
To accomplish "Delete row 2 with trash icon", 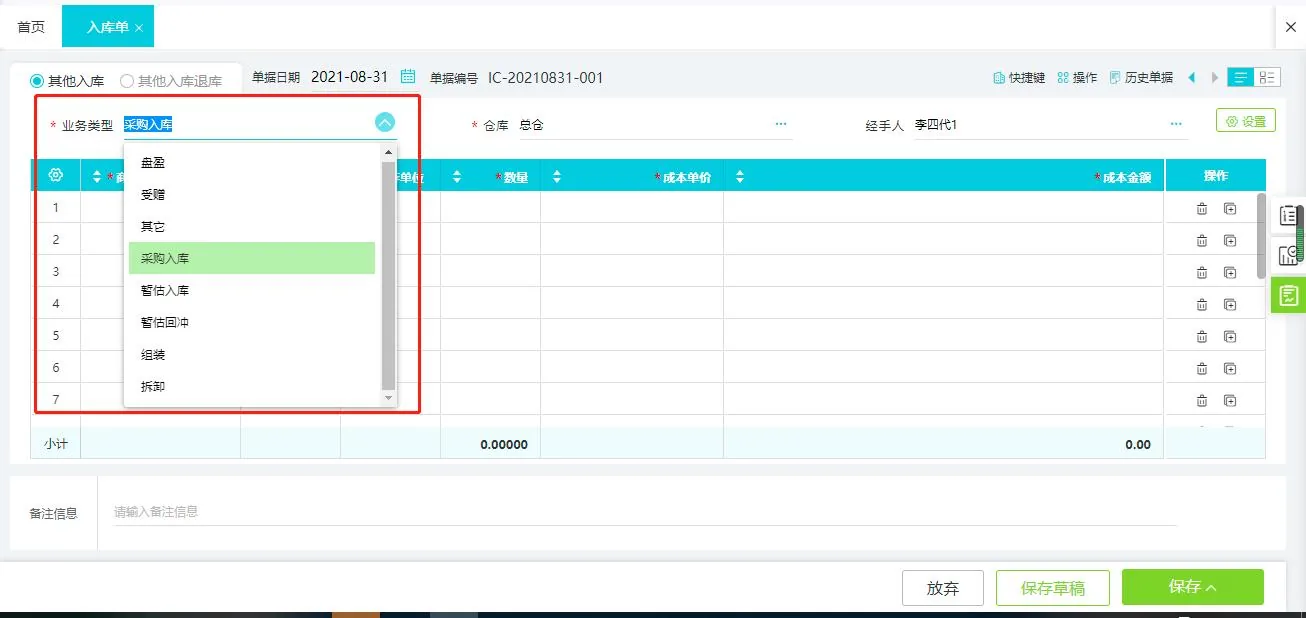I will pos(1202,240).
